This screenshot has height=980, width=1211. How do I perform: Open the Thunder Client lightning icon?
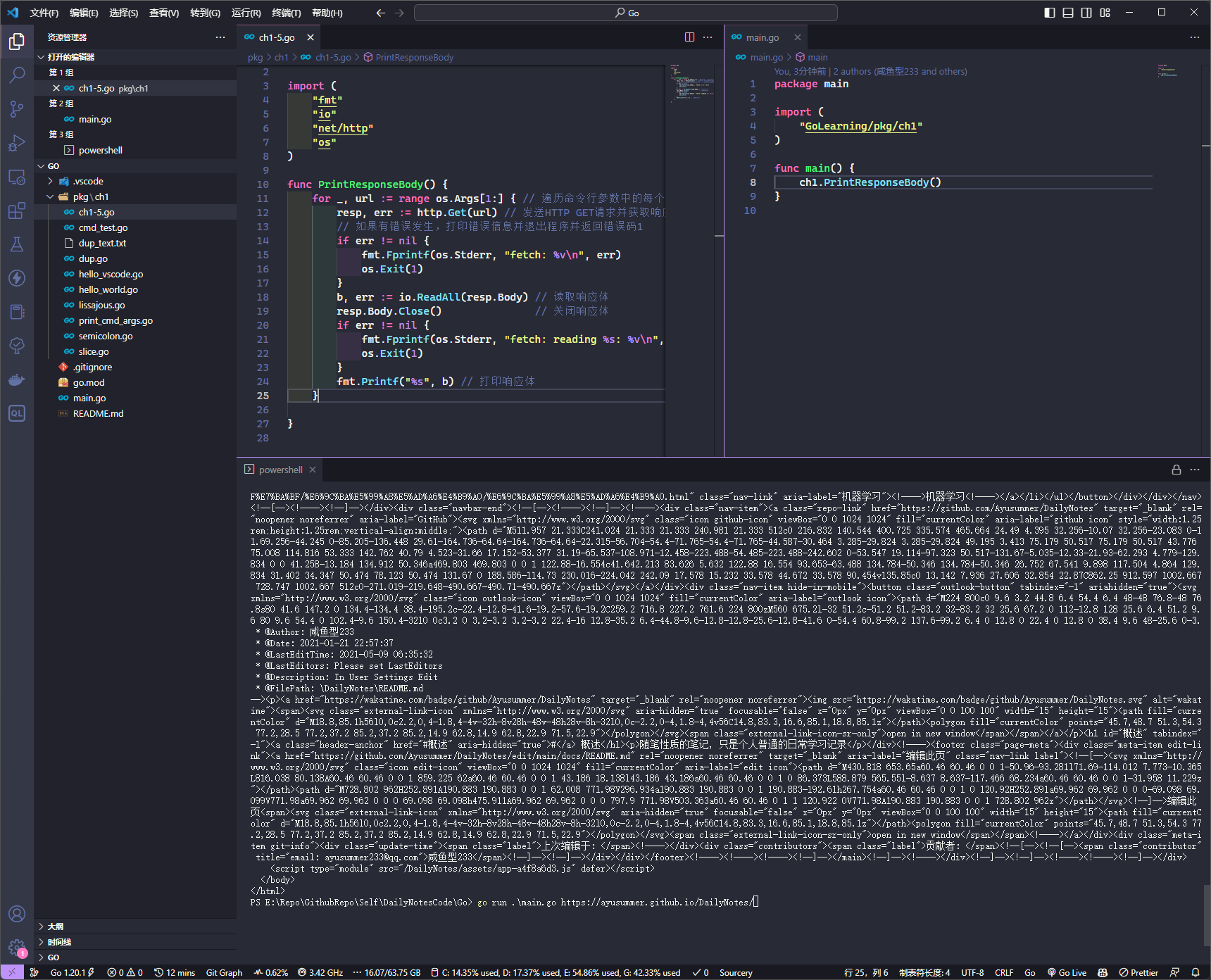point(17,278)
